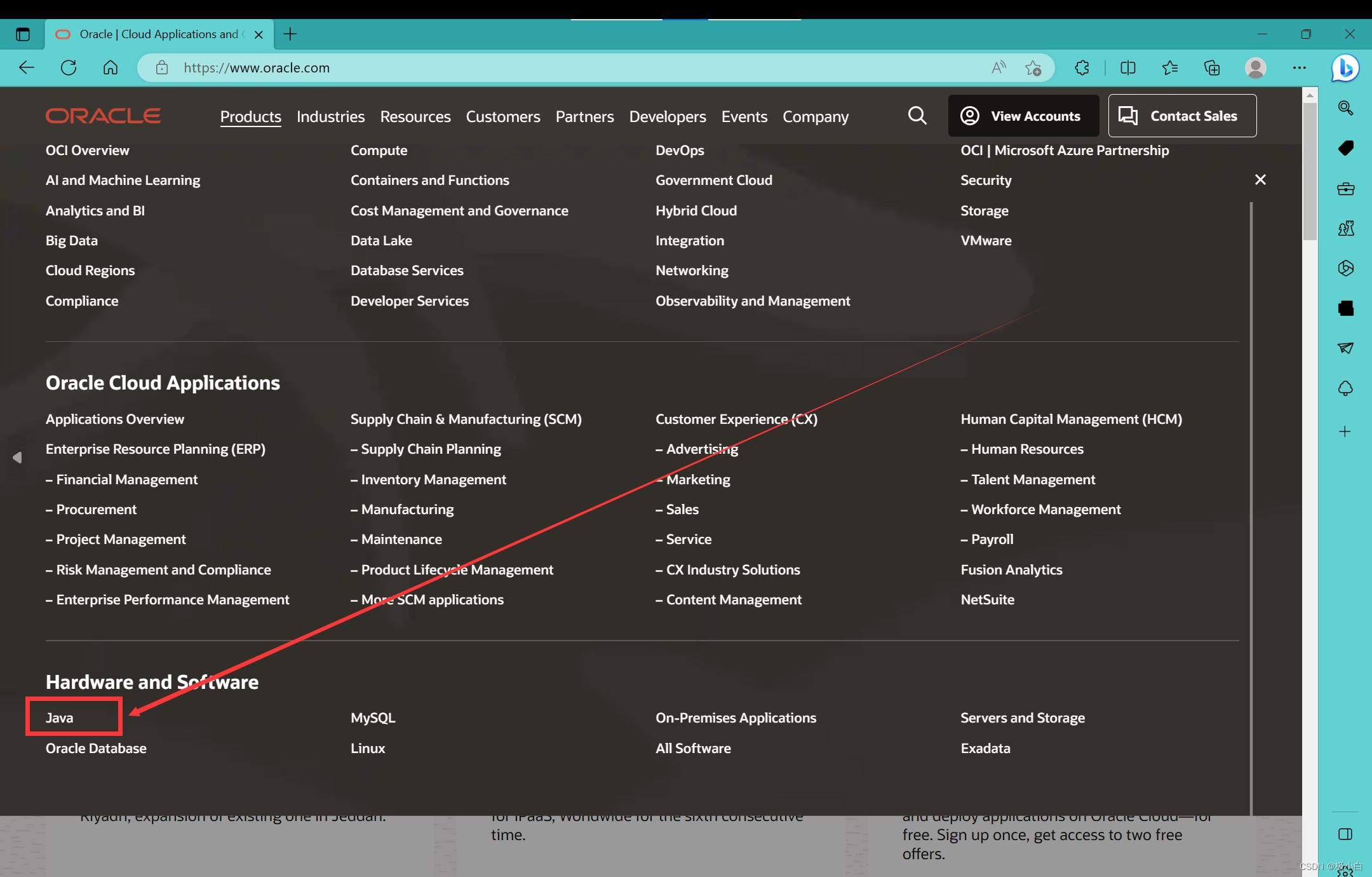
Task: Open browser Extensions icon
Action: (1082, 67)
